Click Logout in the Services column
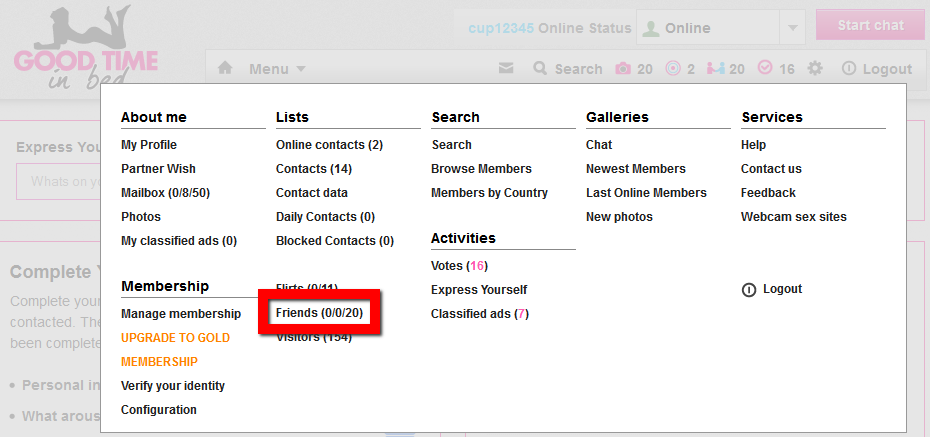 (x=781, y=289)
